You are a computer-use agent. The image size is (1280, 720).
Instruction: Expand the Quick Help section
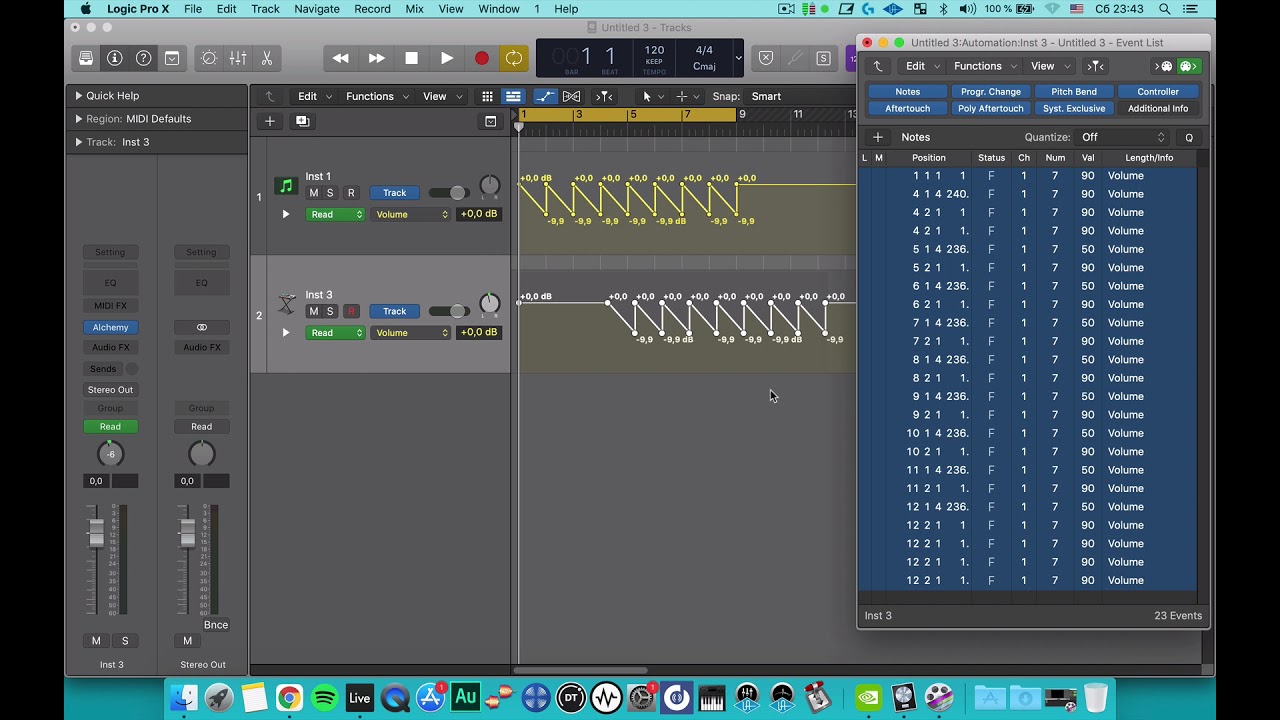click(x=79, y=96)
